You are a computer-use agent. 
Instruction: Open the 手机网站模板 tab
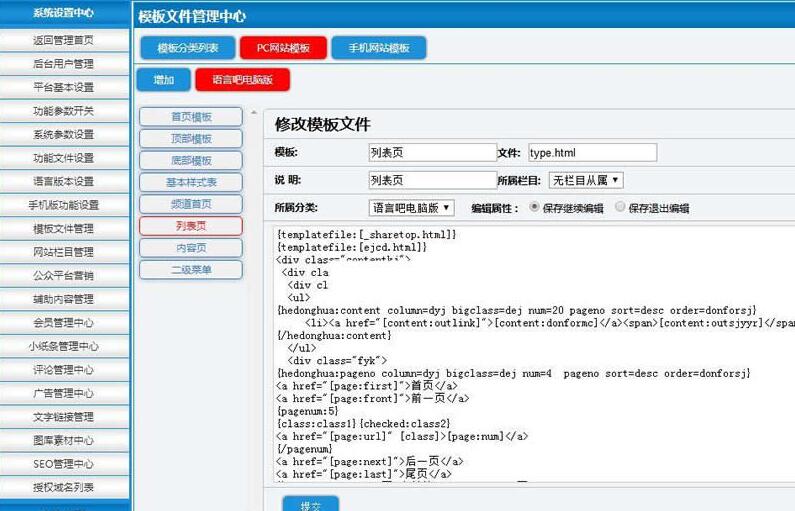pyautogui.click(x=378, y=48)
